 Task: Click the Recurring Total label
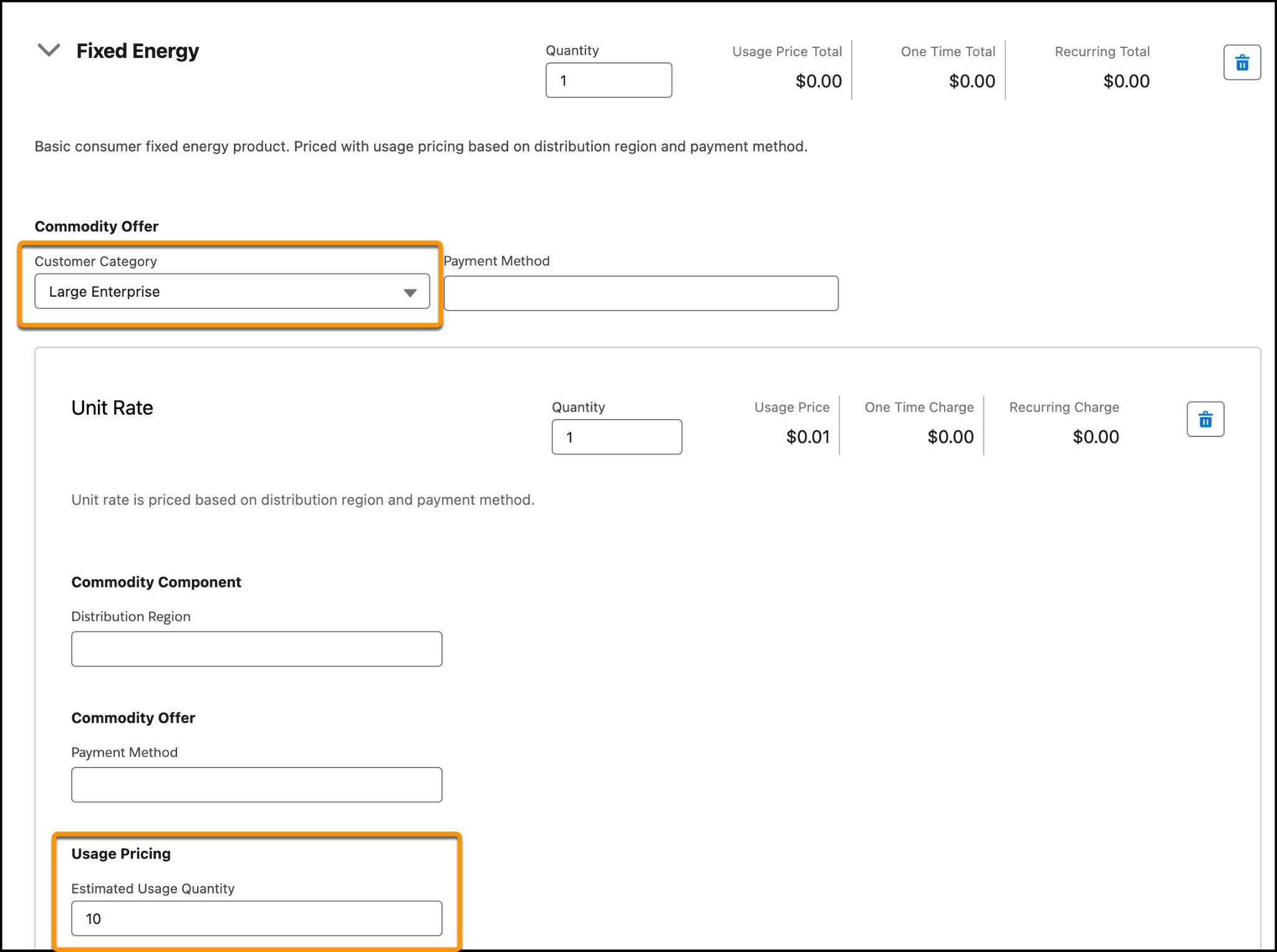coord(1102,52)
